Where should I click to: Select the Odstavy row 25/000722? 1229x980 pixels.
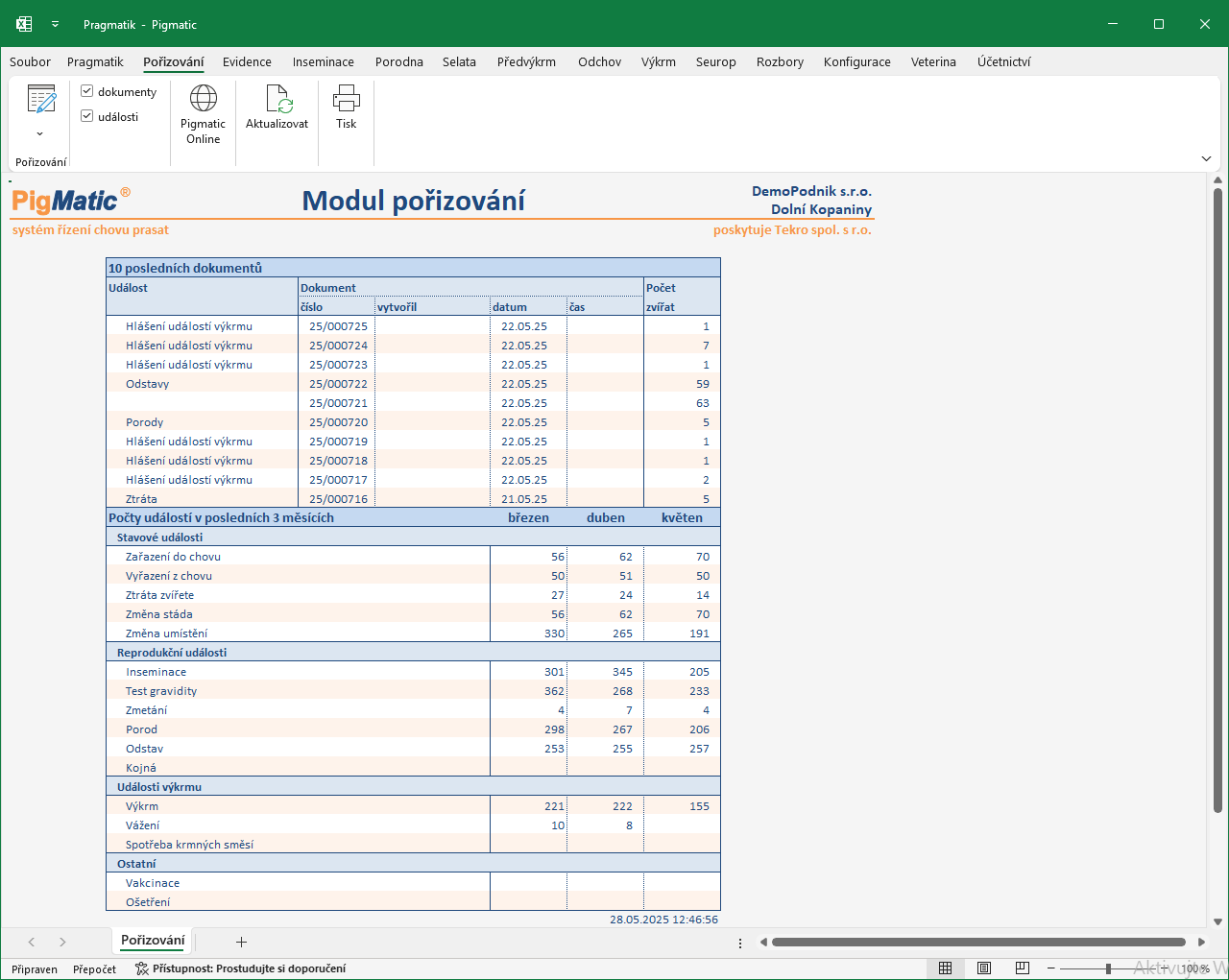point(413,384)
